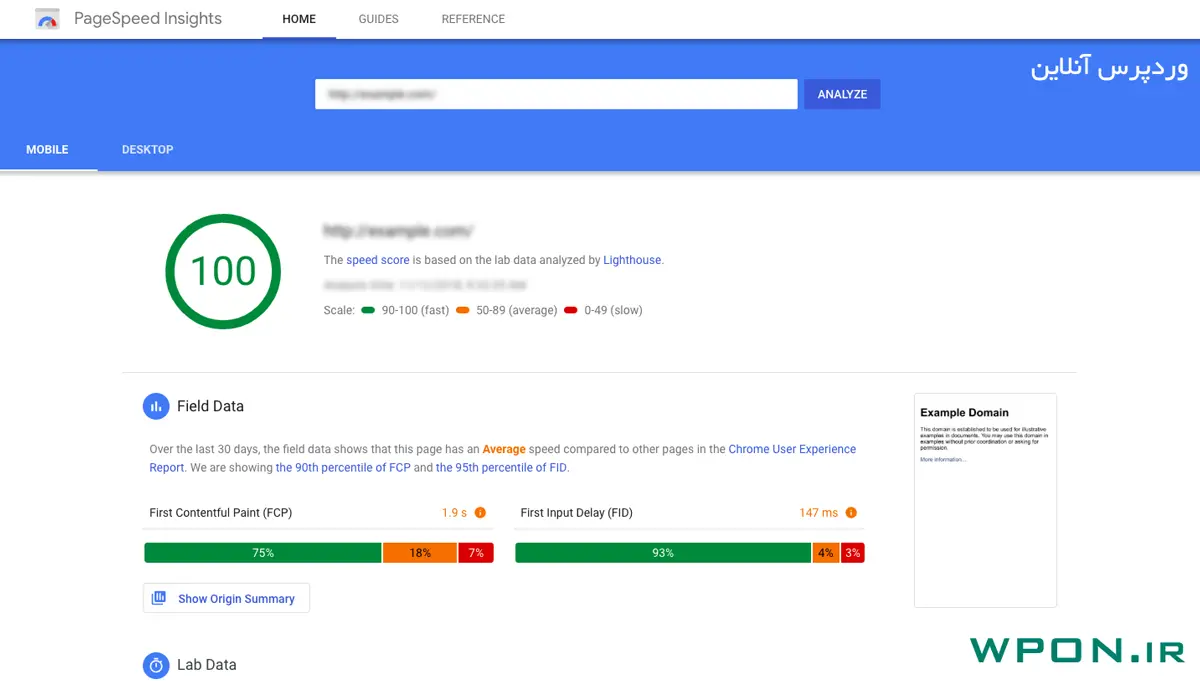Viewport: 1200px width, 682px height.
Task: Open the Reference menu item
Action: (x=473, y=19)
